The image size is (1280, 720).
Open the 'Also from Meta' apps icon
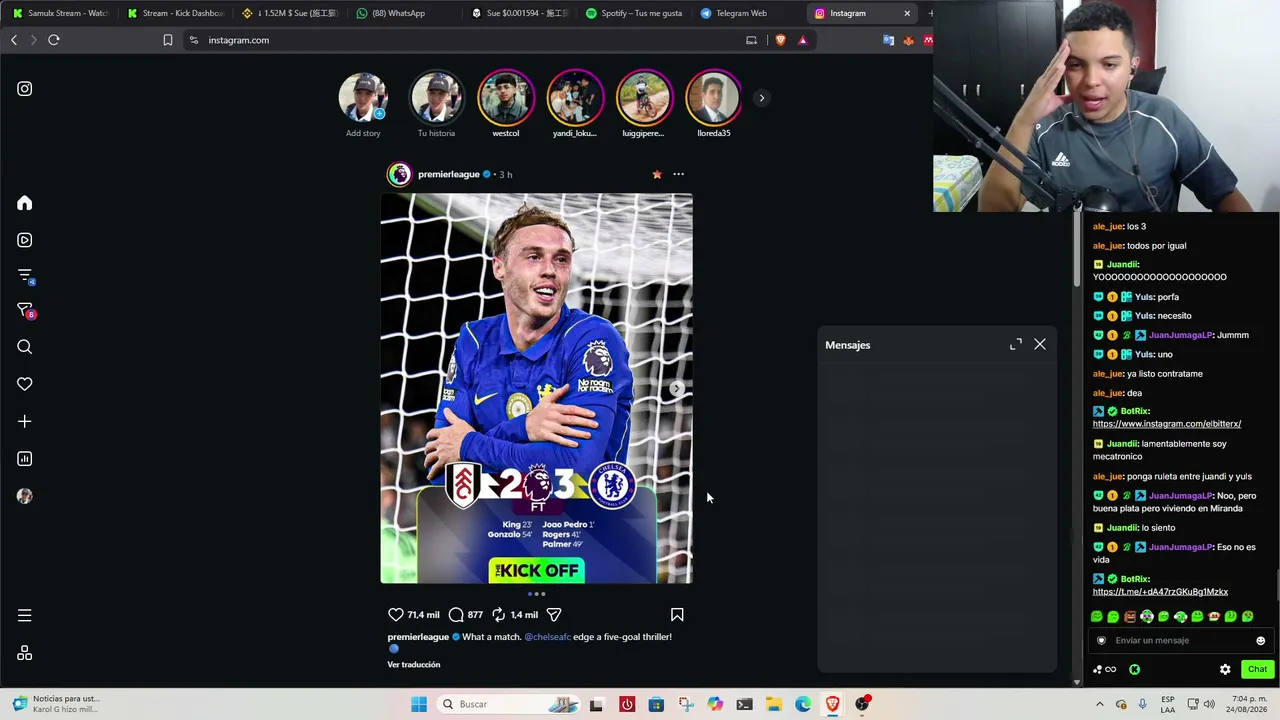(x=25, y=653)
